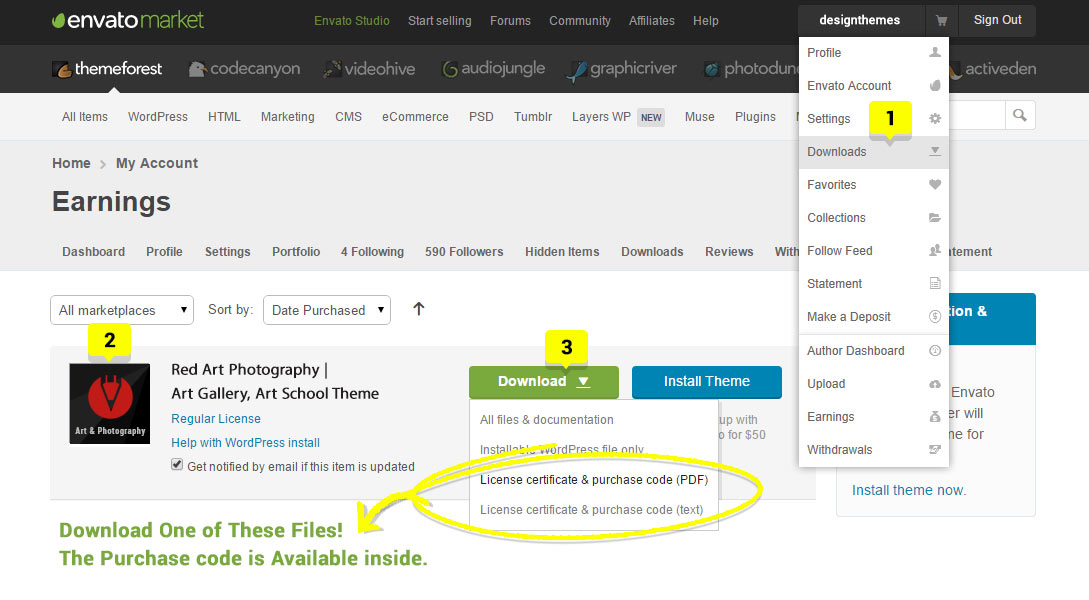
Task: Click the ascending sort arrow
Action: pos(418,309)
